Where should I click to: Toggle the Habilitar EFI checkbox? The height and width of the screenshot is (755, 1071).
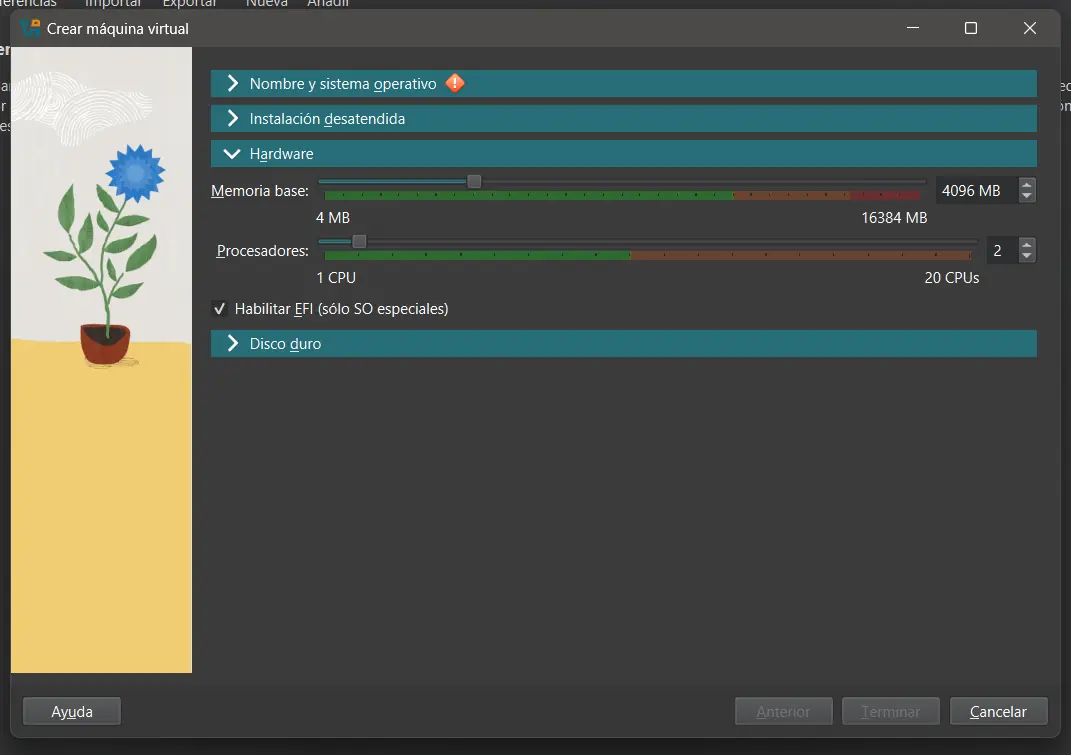click(x=220, y=309)
